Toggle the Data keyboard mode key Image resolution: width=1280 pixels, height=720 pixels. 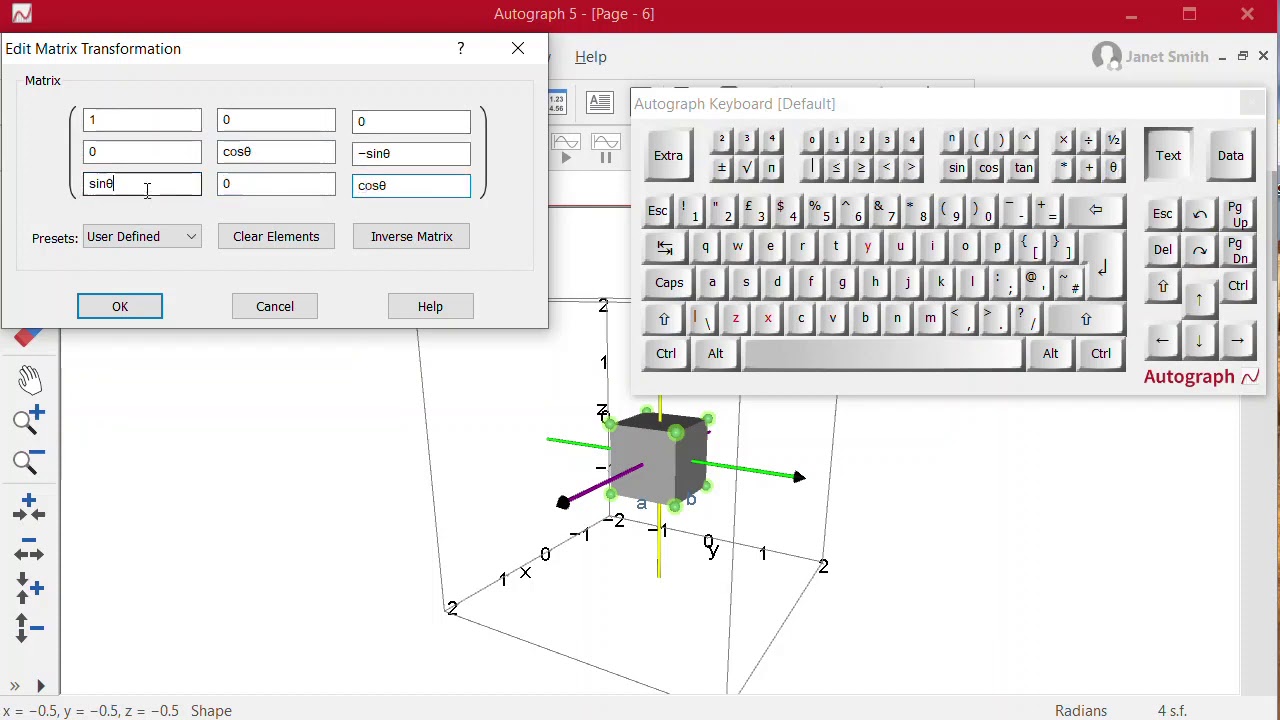pos(1230,156)
